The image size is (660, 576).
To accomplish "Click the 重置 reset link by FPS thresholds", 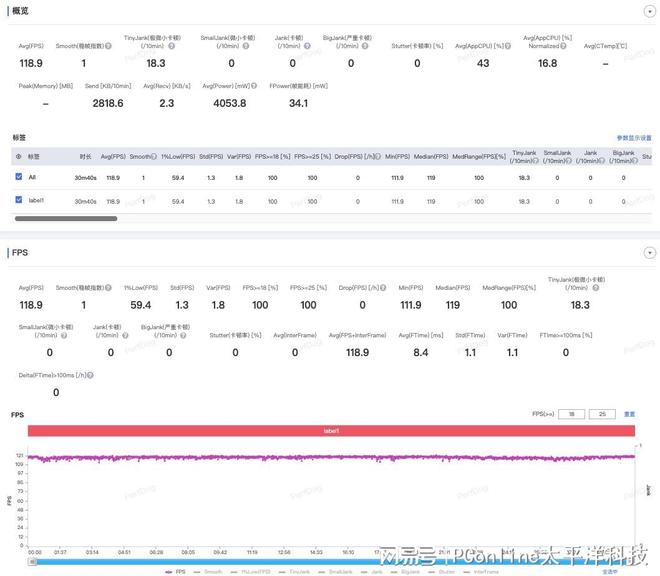I will pos(629,414).
